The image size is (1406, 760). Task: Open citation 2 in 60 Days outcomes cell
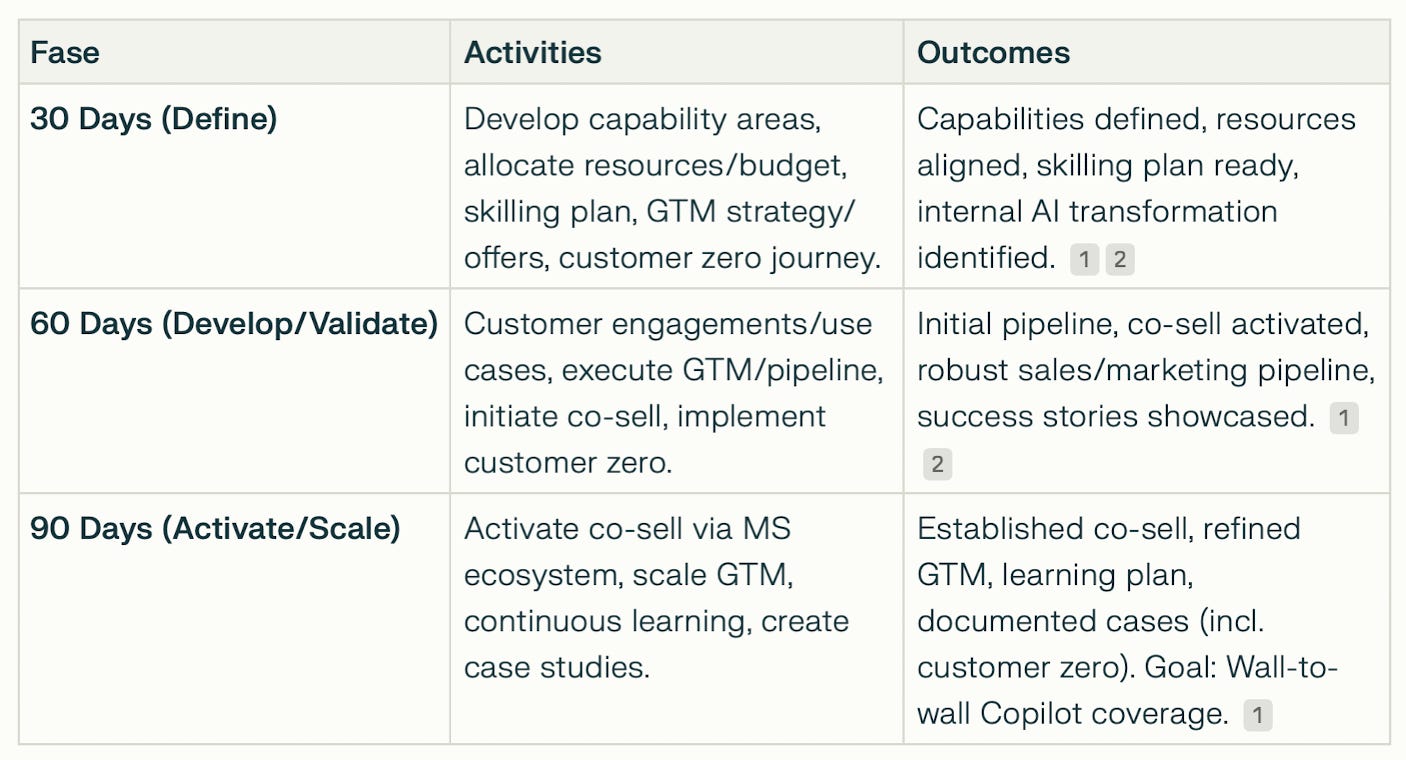coord(937,465)
